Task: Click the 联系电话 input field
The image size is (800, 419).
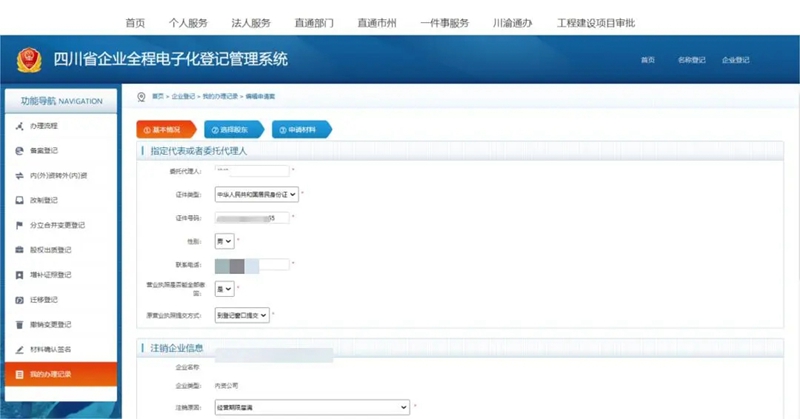Action: [252, 265]
